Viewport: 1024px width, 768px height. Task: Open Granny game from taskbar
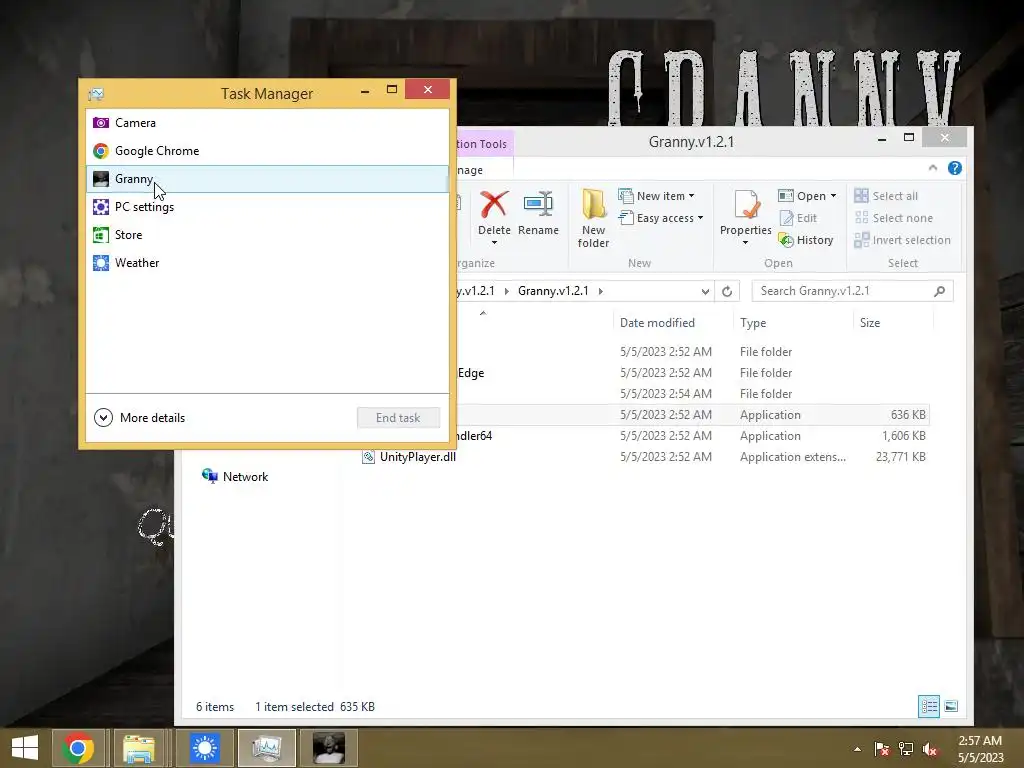pos(328,748)
